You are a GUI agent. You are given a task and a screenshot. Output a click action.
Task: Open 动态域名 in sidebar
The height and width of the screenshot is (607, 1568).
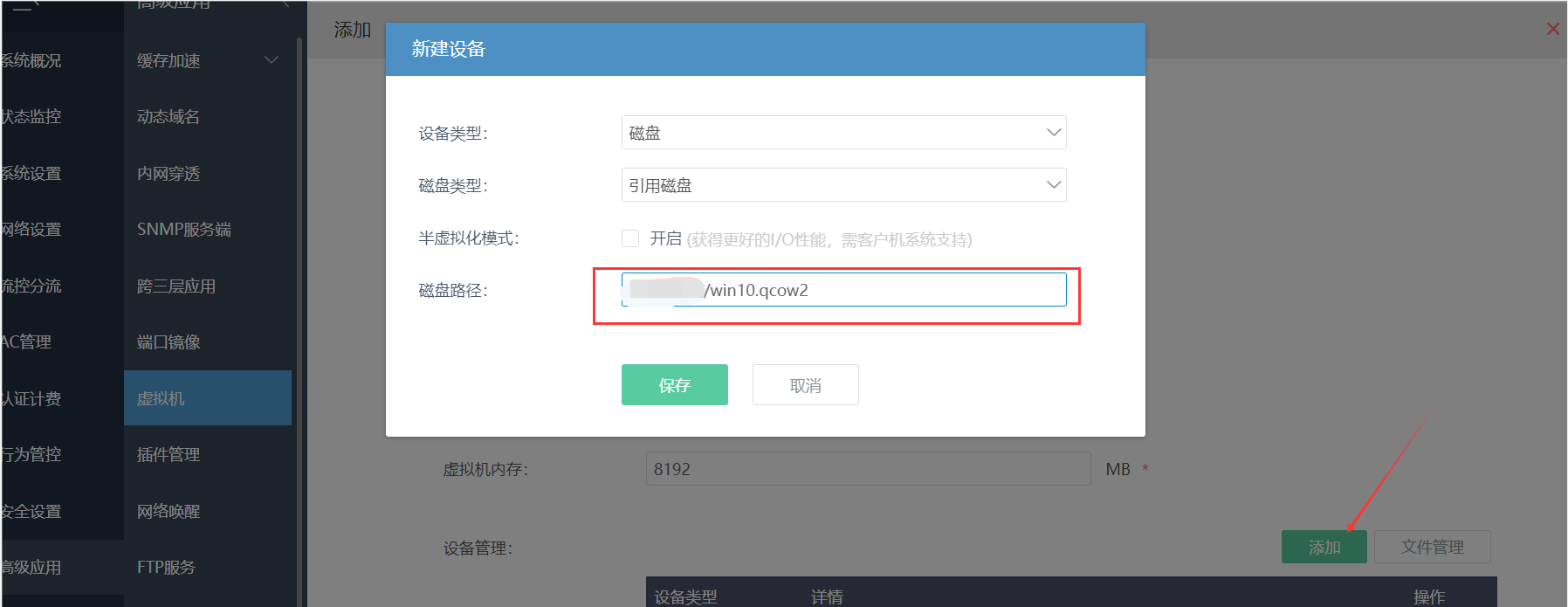tap(168, 117)
